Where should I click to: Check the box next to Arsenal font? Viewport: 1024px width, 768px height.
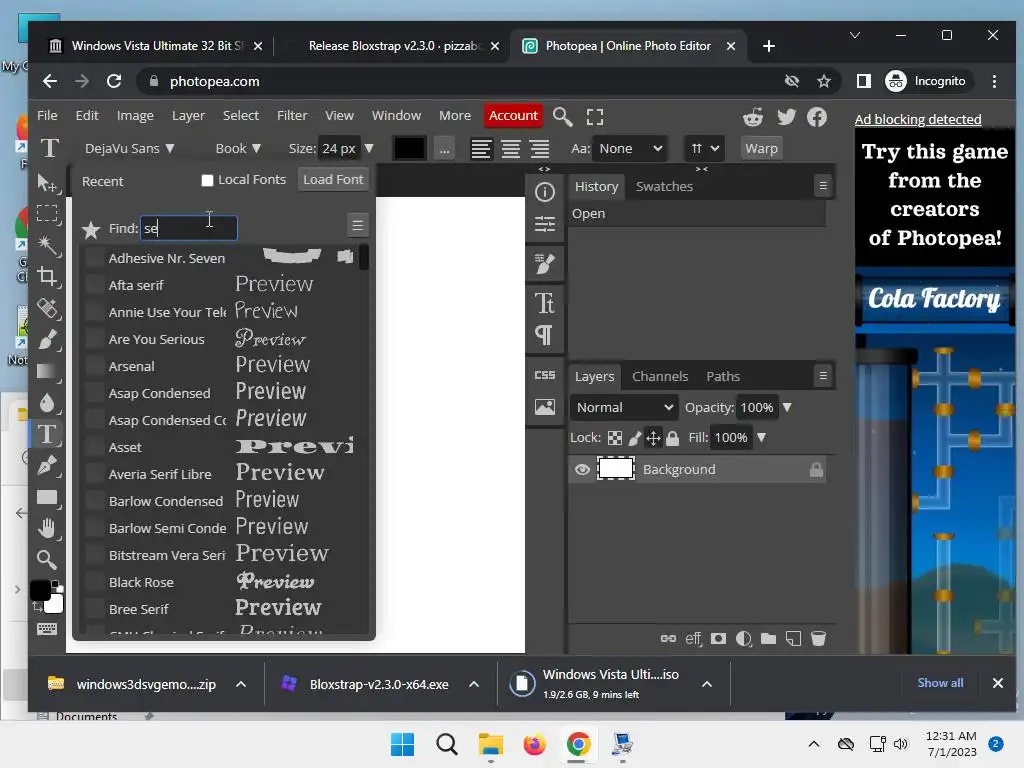point(95,366)
